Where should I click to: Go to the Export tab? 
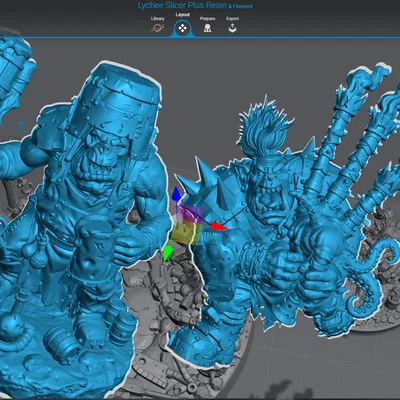tap(232, 25)
